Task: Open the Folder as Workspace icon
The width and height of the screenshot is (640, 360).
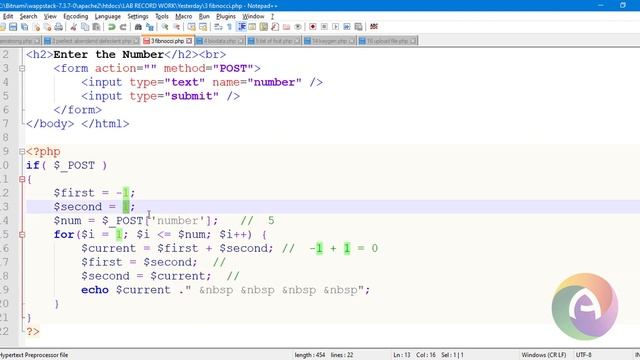Action: coord(287,27)
